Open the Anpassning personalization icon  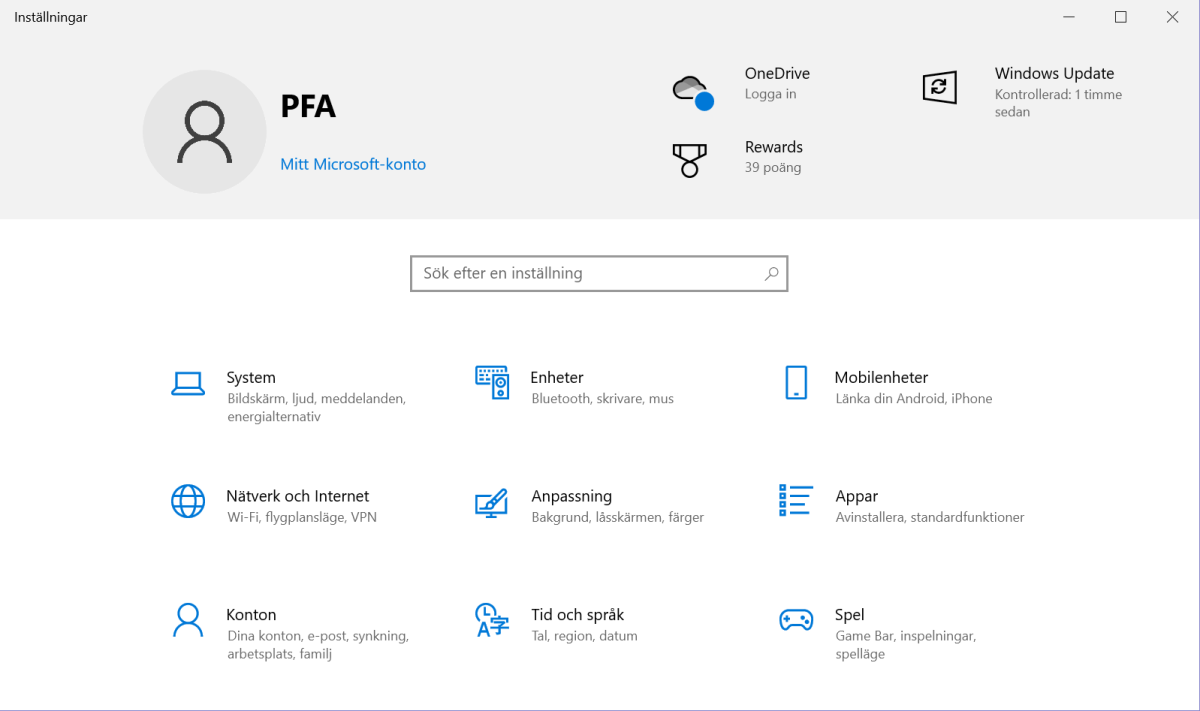[x=492, y=501]
